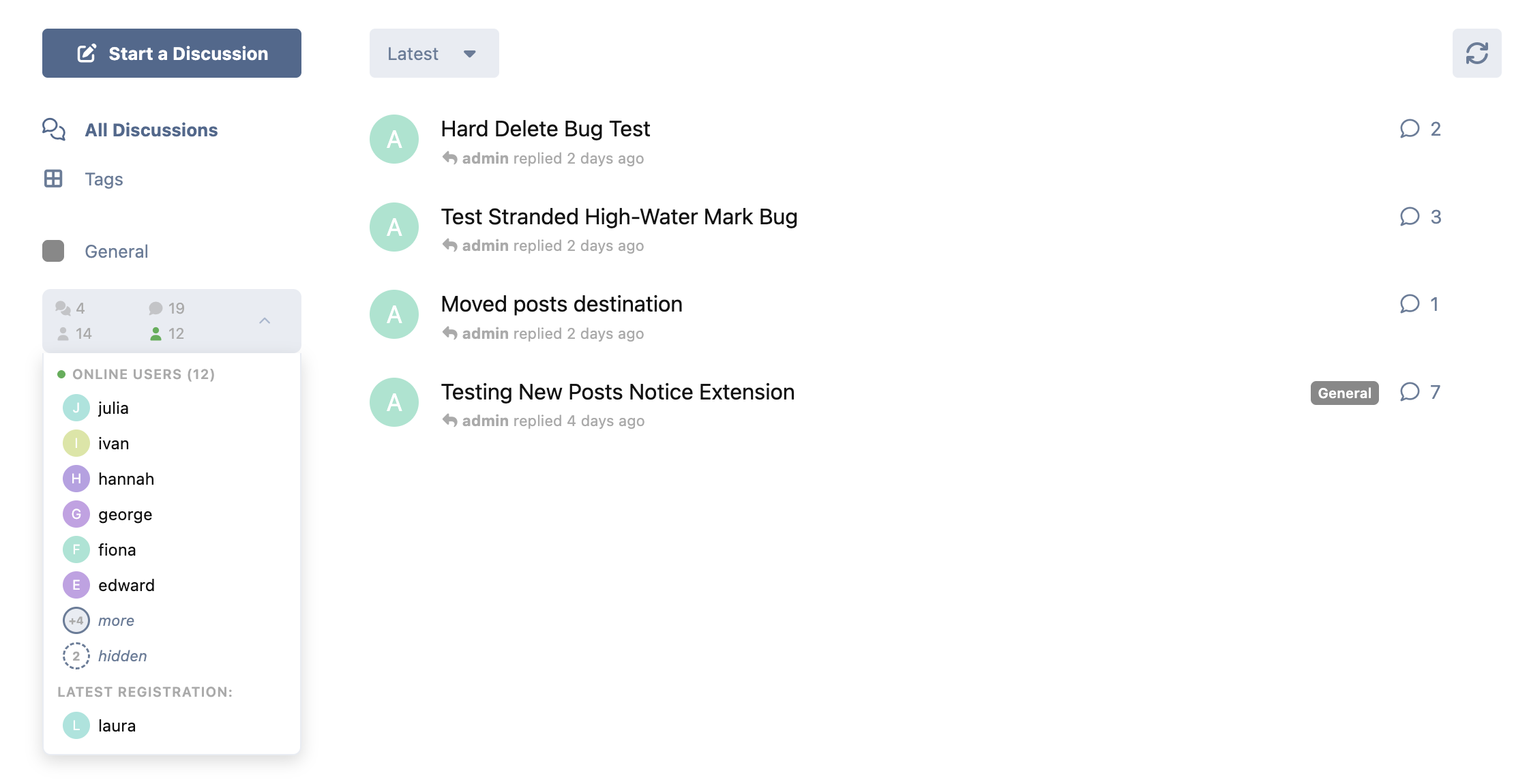
Task: Click the gray General tag color square
Action: coord(53,251)
